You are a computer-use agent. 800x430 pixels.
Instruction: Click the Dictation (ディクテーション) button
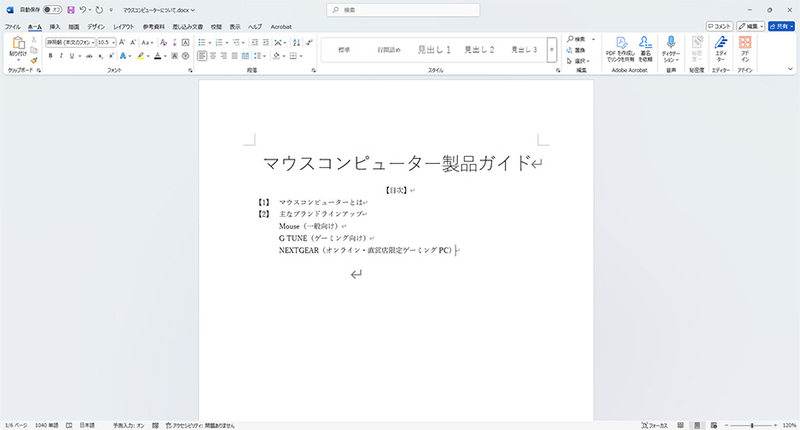tap(671, 49)
